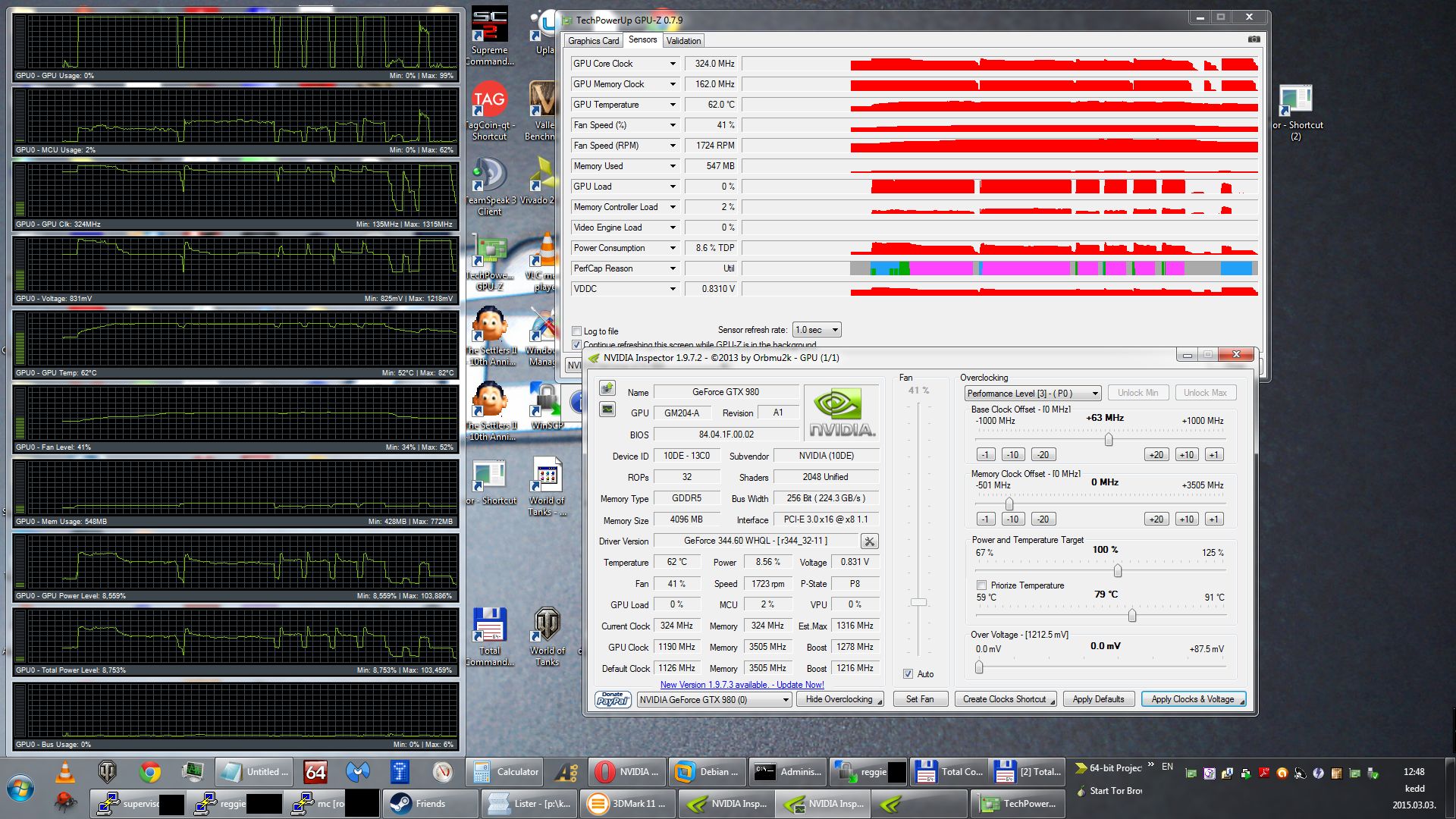Viewport: 1456px width, 819px height.
Task: Click the EN language indicator in the taskbar
Action: click(x=1168, y=767)
